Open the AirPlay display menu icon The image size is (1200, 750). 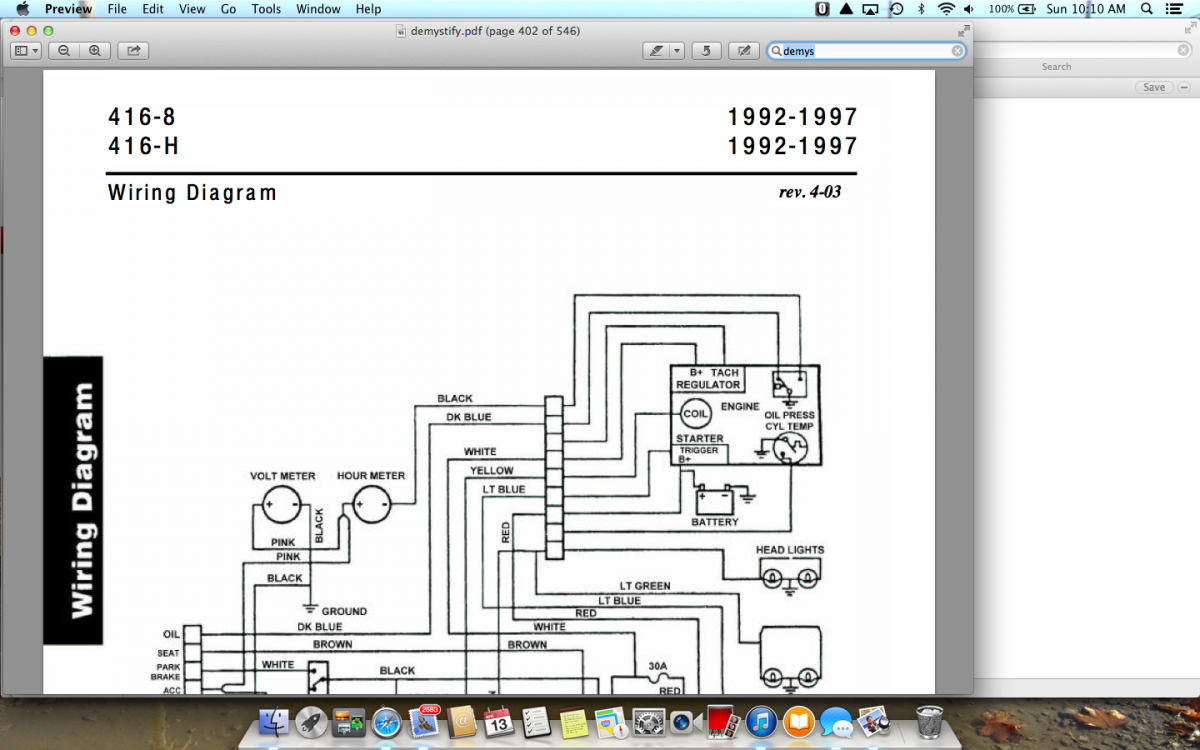pos(870,9)
